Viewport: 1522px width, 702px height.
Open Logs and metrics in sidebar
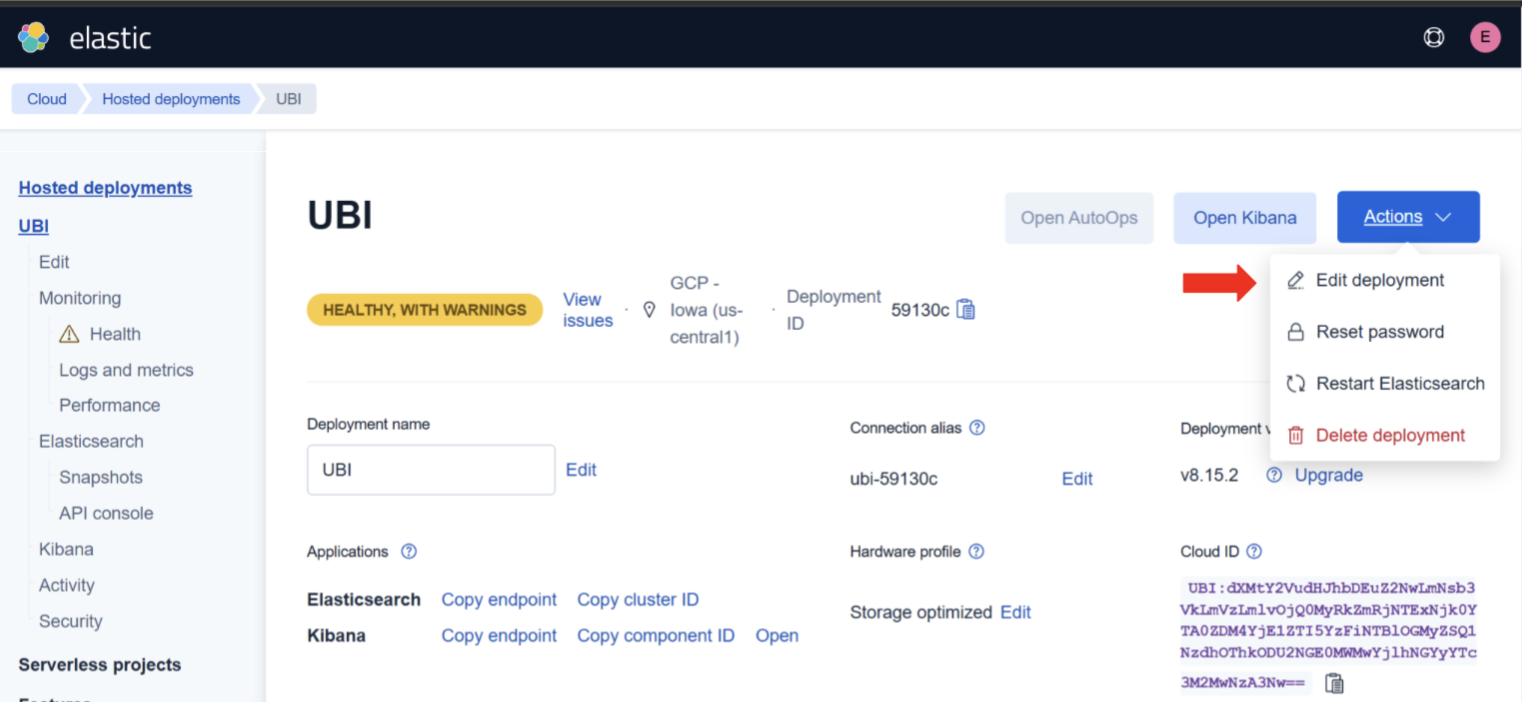(126, 370)
